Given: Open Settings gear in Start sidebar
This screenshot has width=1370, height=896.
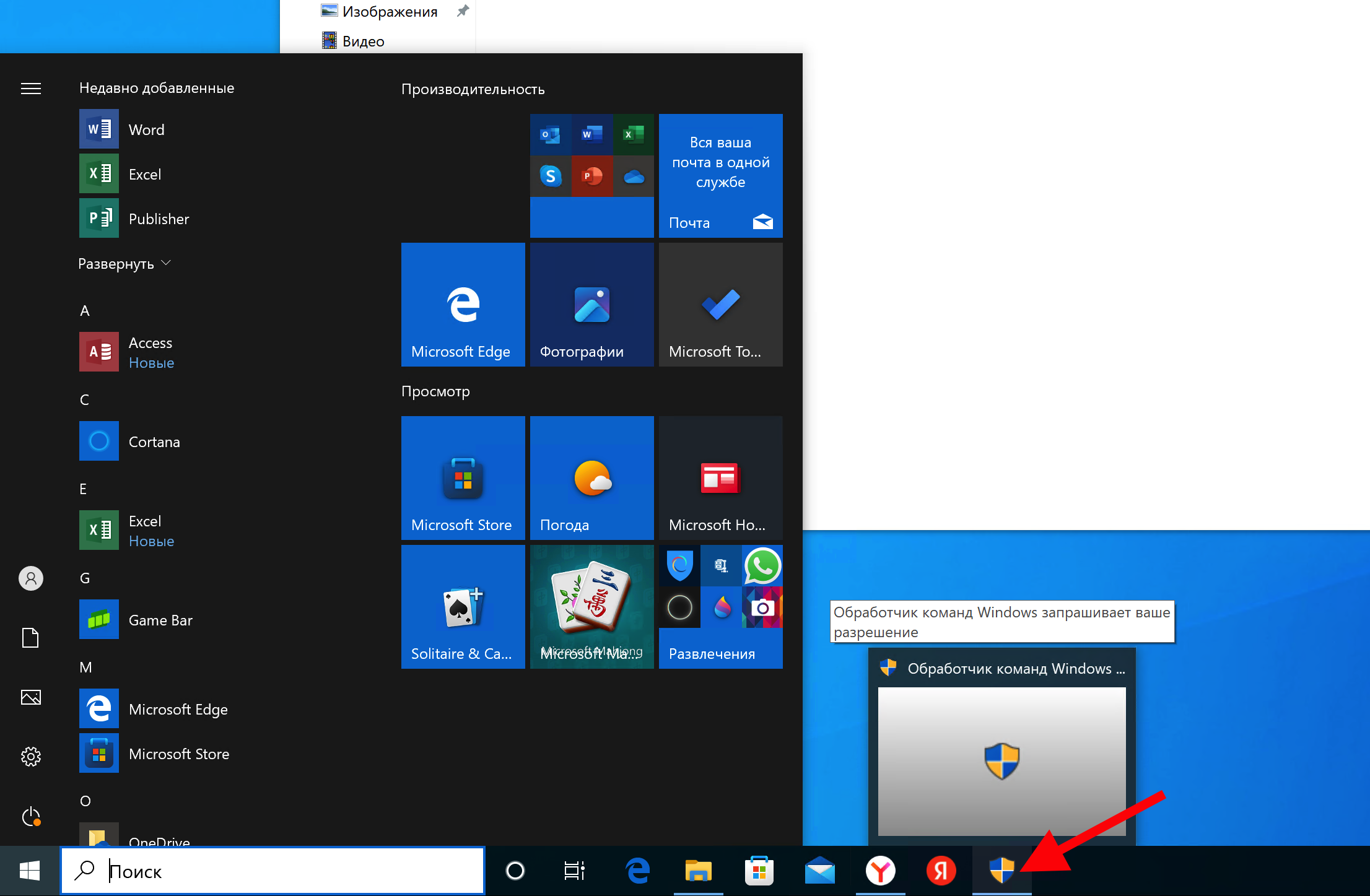Looking at the screenshot, I should coord(31,757).
